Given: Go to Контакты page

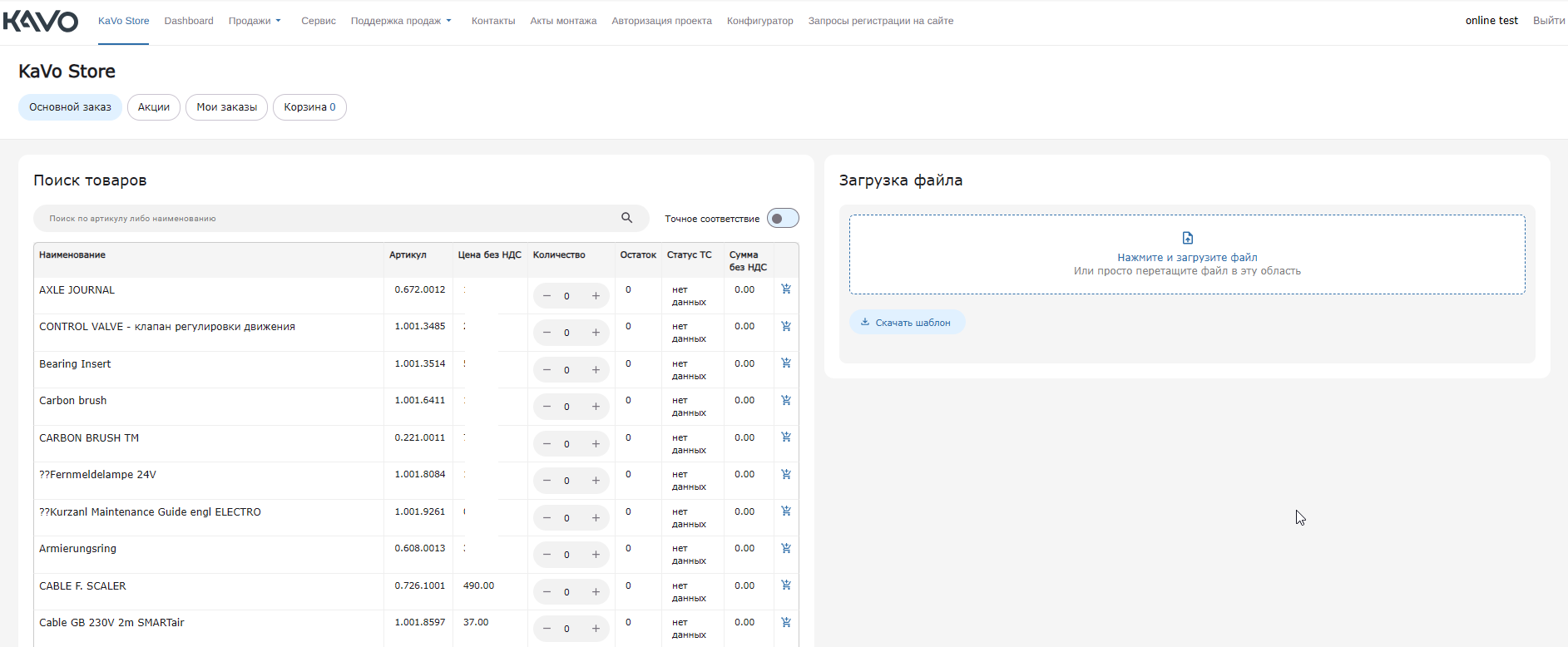Looking at the screenshot, I should pyautogui.click(x=493, y=21).
